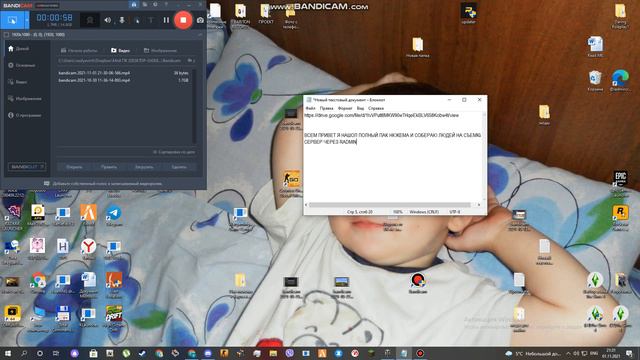Toggle speaker sound recording in Bandicam
The height and width of the screenshot is (360, 640).
point(107,20)
